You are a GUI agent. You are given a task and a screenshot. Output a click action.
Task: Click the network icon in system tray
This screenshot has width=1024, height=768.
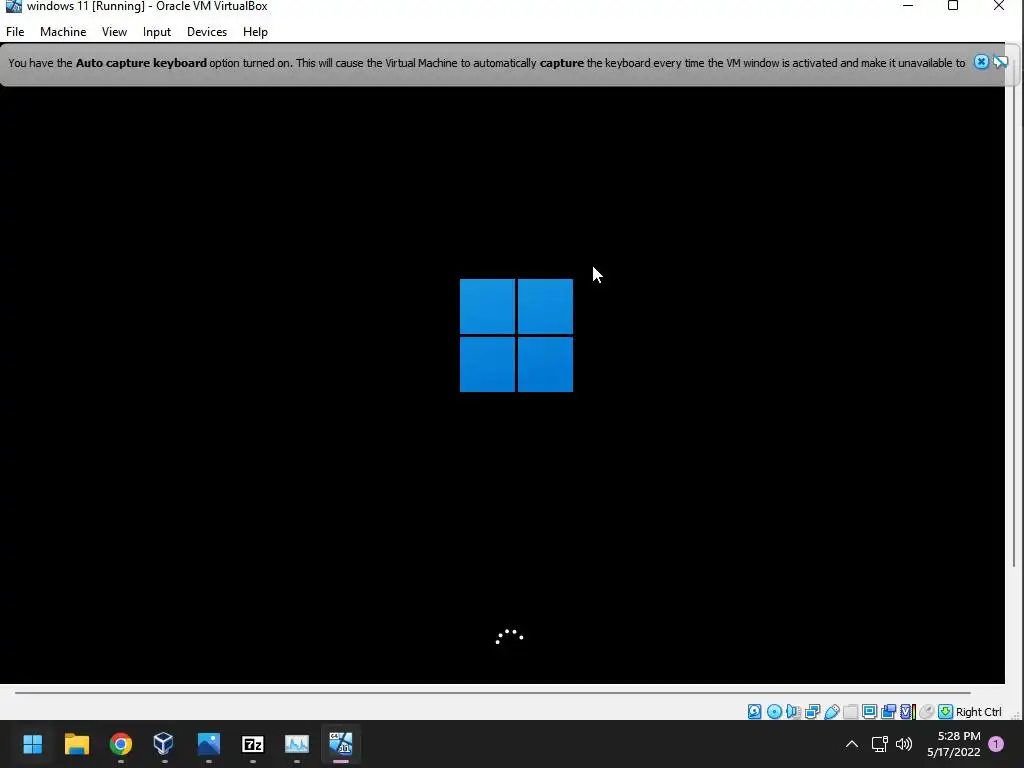coord(880,744)
